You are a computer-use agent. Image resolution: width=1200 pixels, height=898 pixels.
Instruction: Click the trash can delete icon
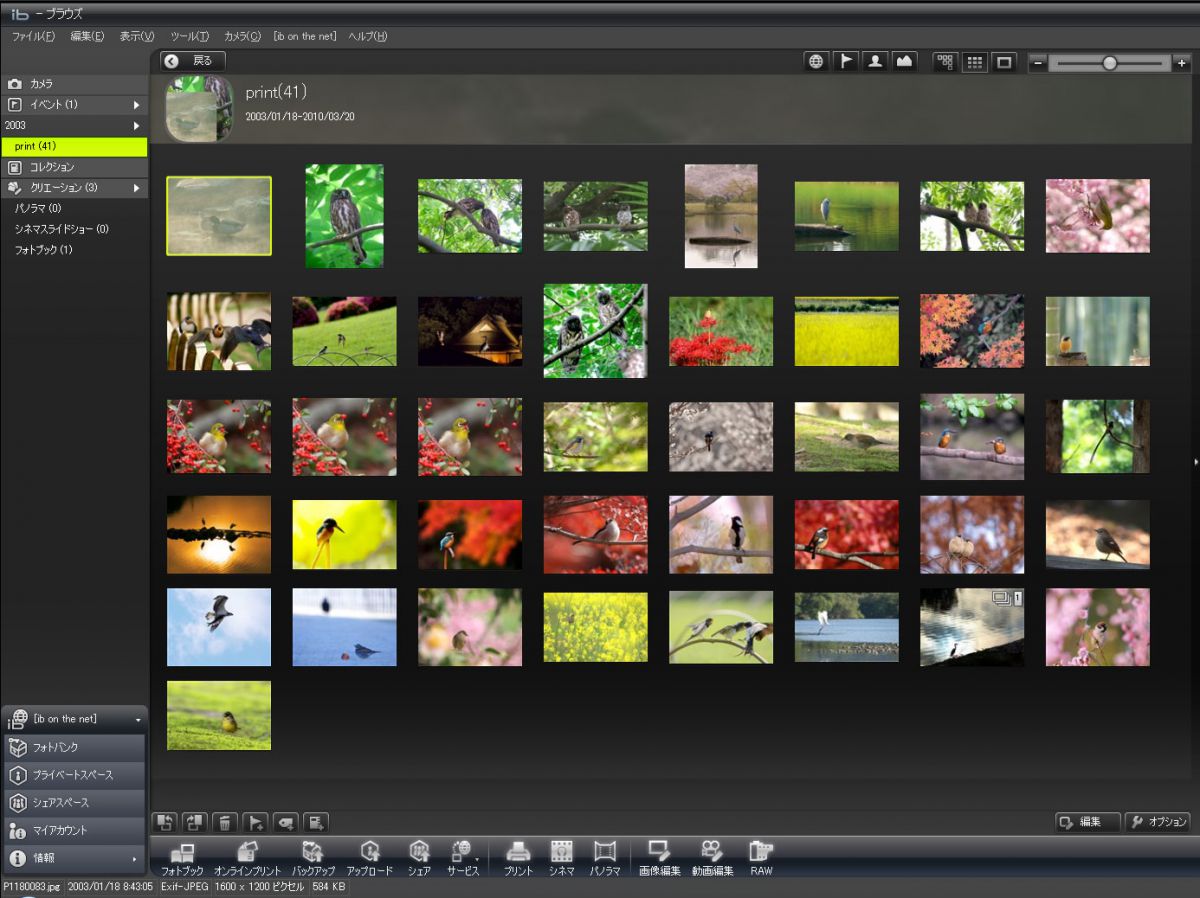226,822
